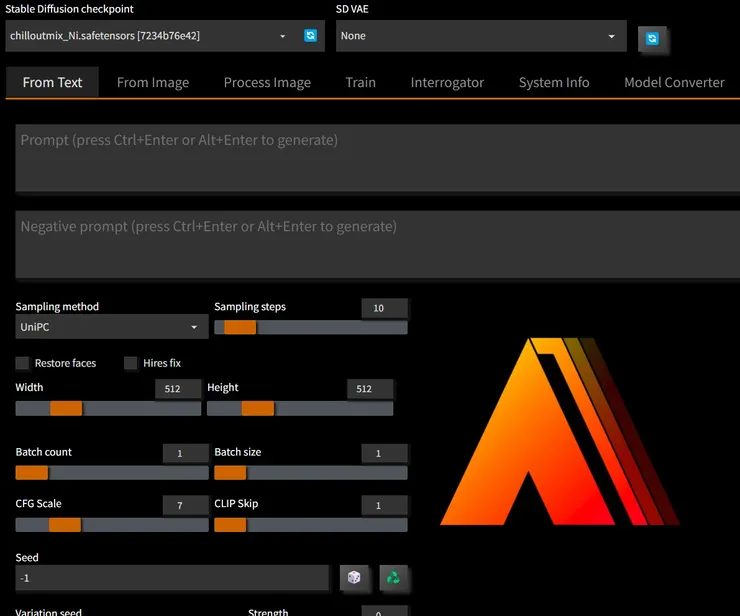Click the Batch count slider

(x=112, y=473)
